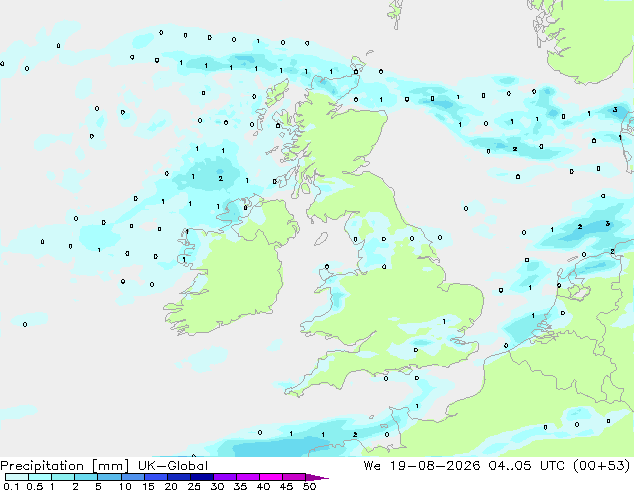Click the forecast offset '(00+53)'
This screenshot has height=490, width=634.
coord(602,466)
